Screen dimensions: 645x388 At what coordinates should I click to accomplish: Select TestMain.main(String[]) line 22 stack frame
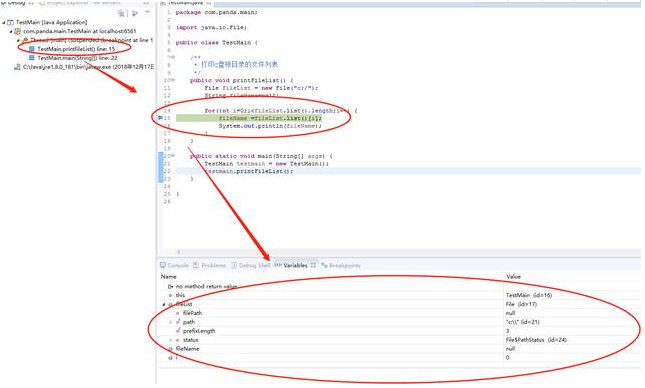click(x=77, y=58)
